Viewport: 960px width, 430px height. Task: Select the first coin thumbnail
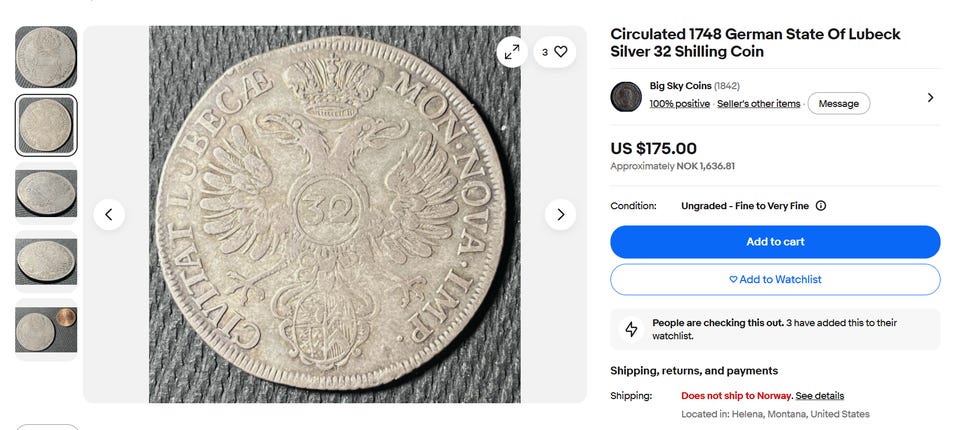click(46, 57)
